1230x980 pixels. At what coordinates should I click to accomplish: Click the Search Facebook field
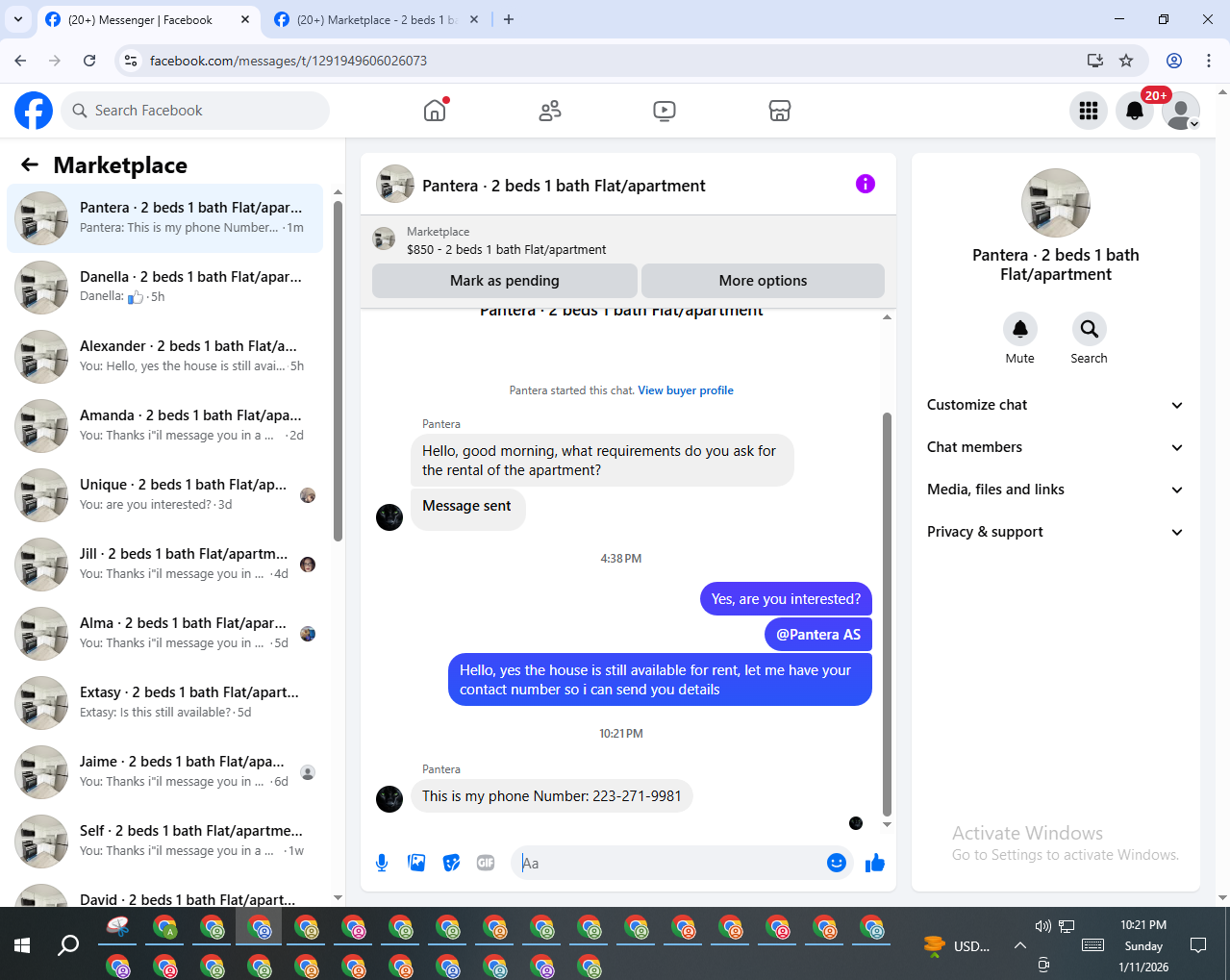click(x=195, y=111)
